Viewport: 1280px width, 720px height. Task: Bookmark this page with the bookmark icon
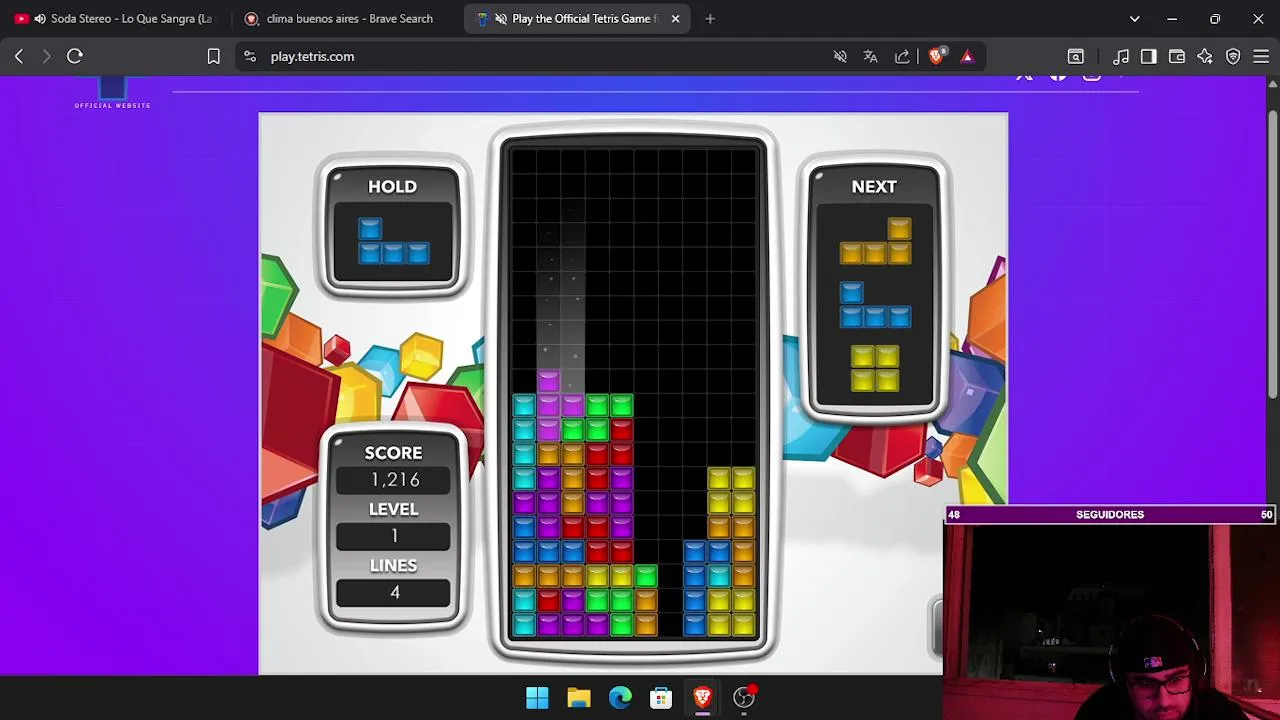point(213,57)
